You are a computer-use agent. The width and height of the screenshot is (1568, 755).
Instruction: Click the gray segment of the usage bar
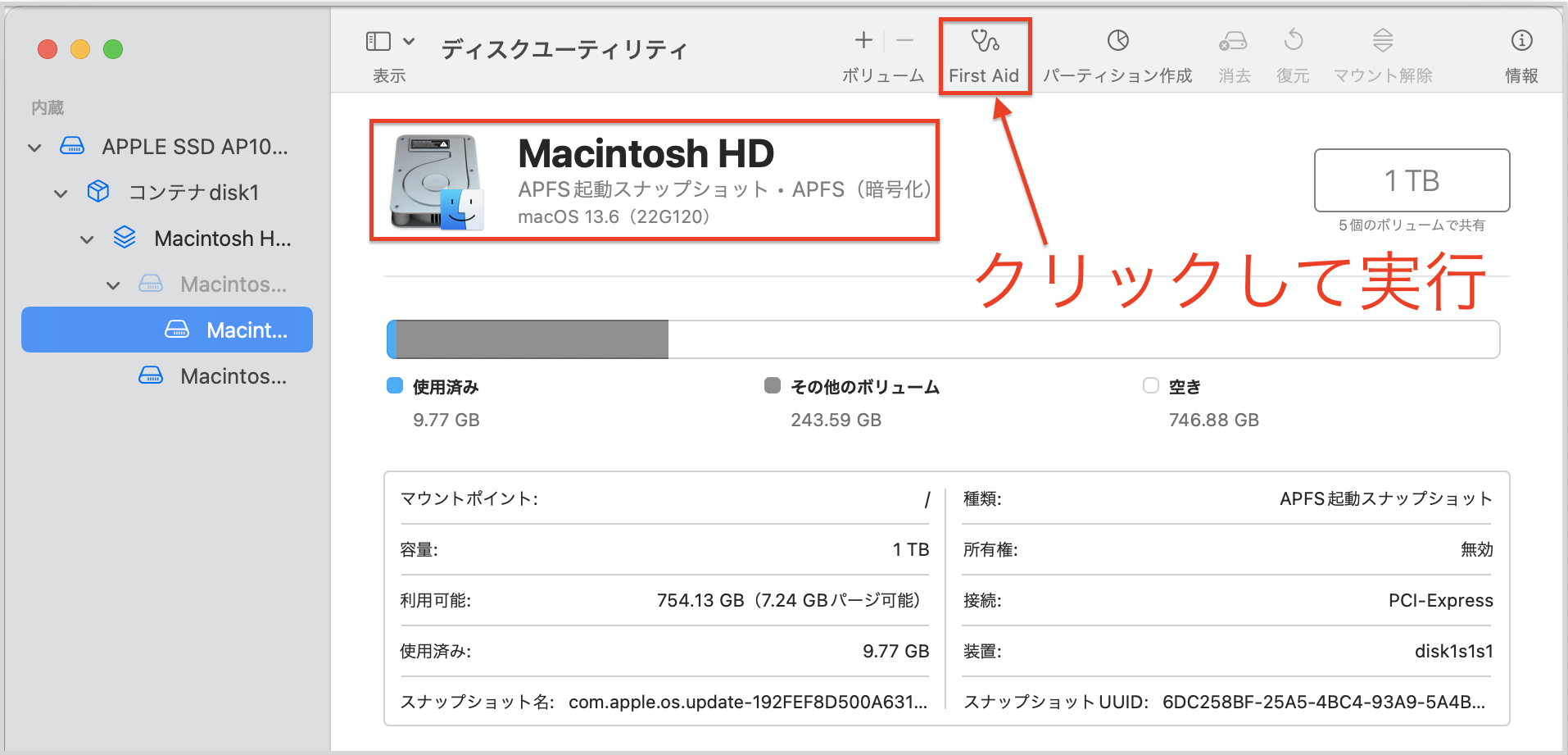[x=532, y=339]
